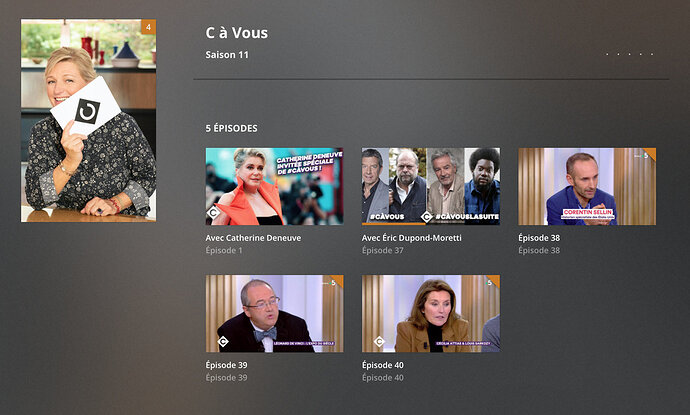Image resolution: width=690 pixels, height=415 pixels.
Task: Toggle the orange unwatched corner on Épisode 38 thumbnail
Action: (x=650, y=153)
